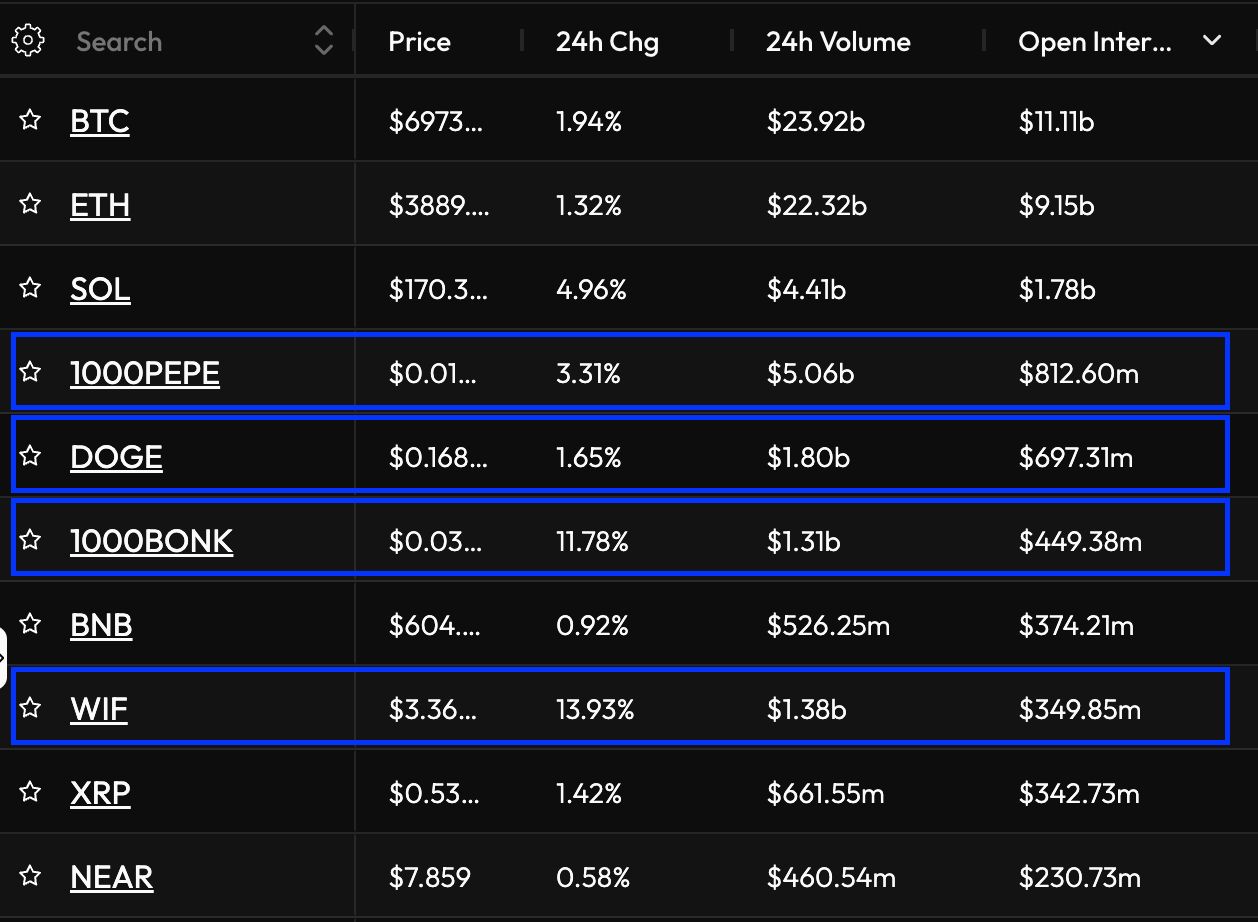Click the star icon beside ETH
Viewport: 1258px width, 922px height.
(29, 203)
